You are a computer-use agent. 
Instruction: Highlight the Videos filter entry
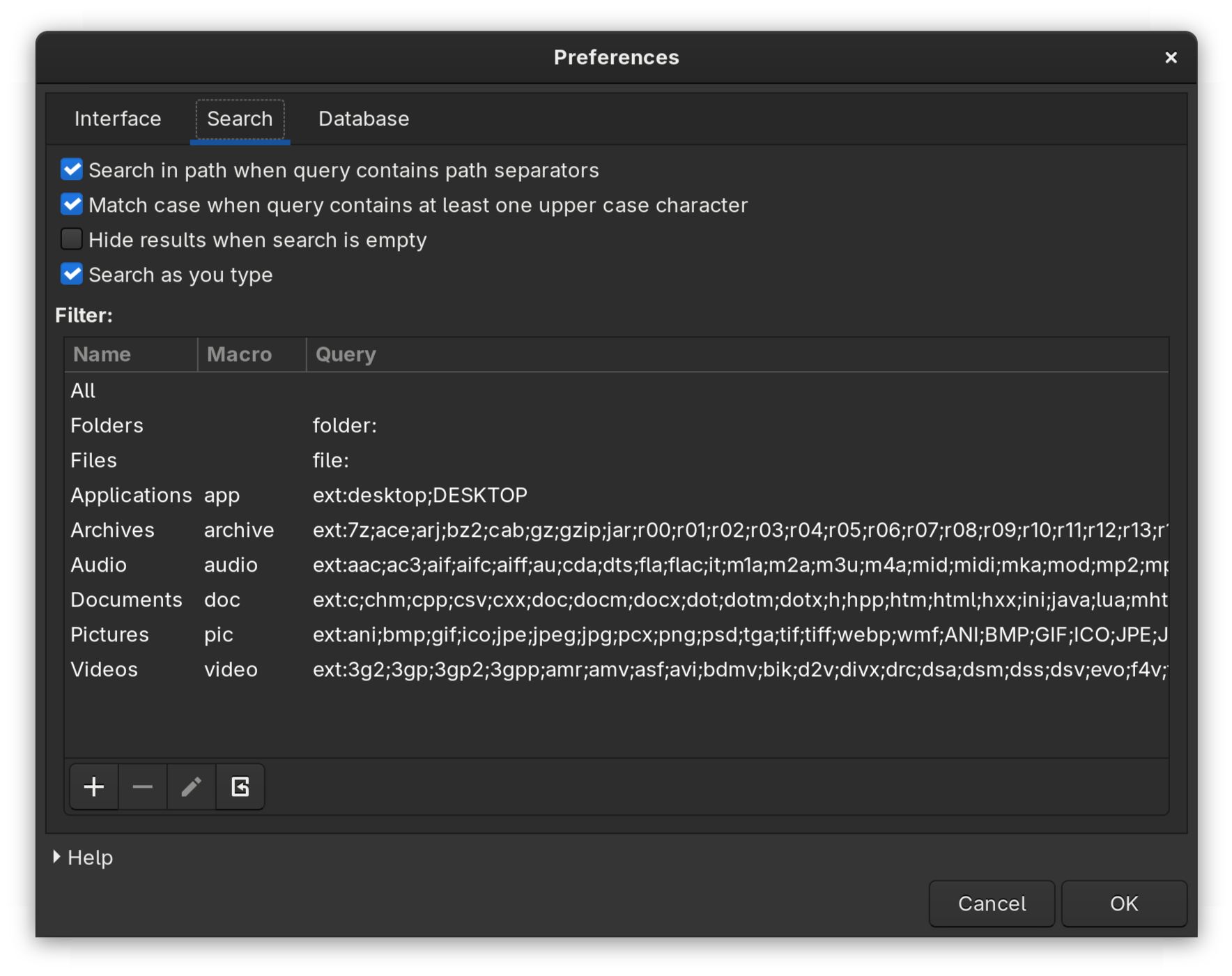pos(104,669)
